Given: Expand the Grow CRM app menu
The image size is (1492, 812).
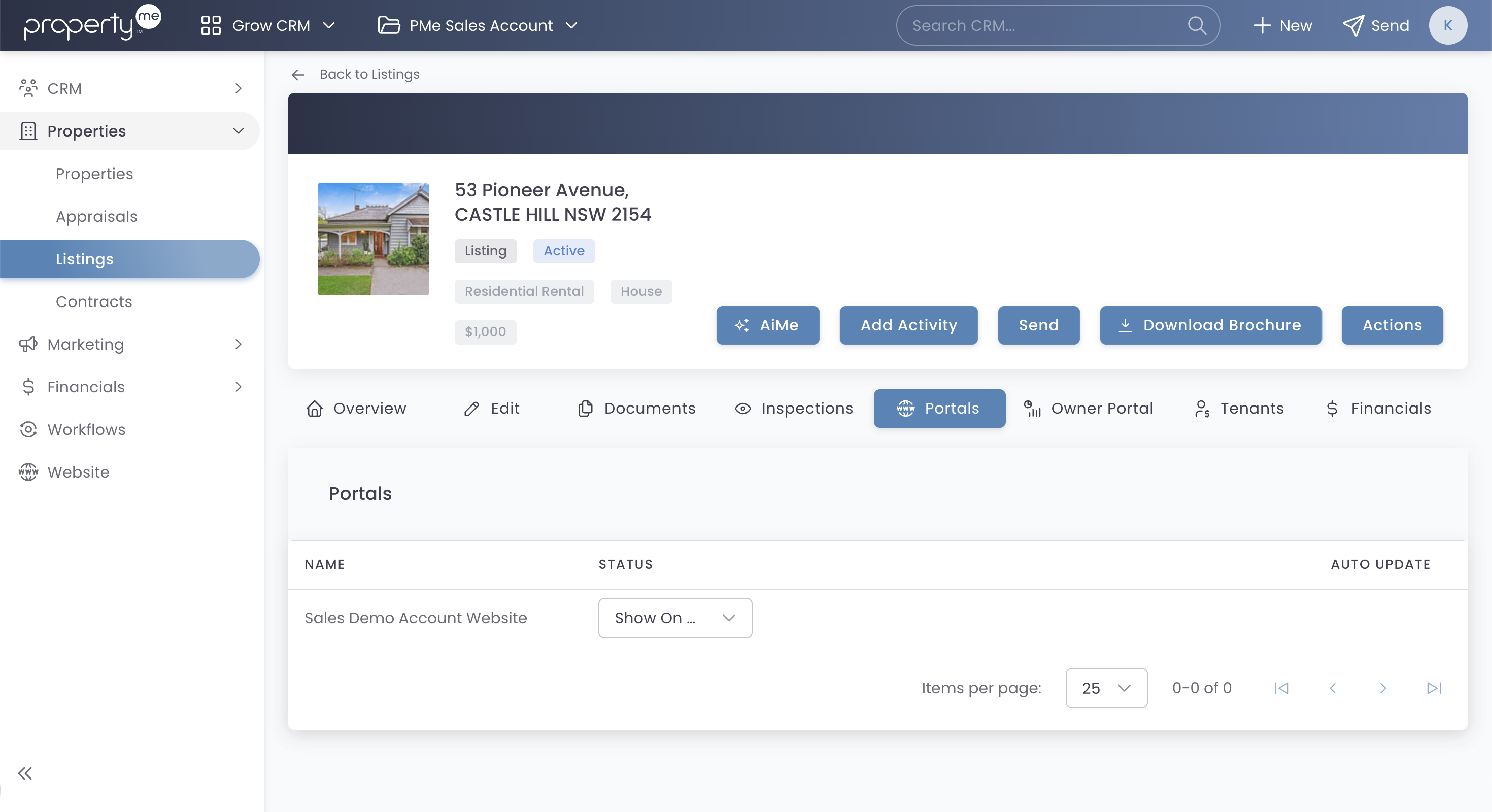Looking at the screenshot, I should coord(268,25).
